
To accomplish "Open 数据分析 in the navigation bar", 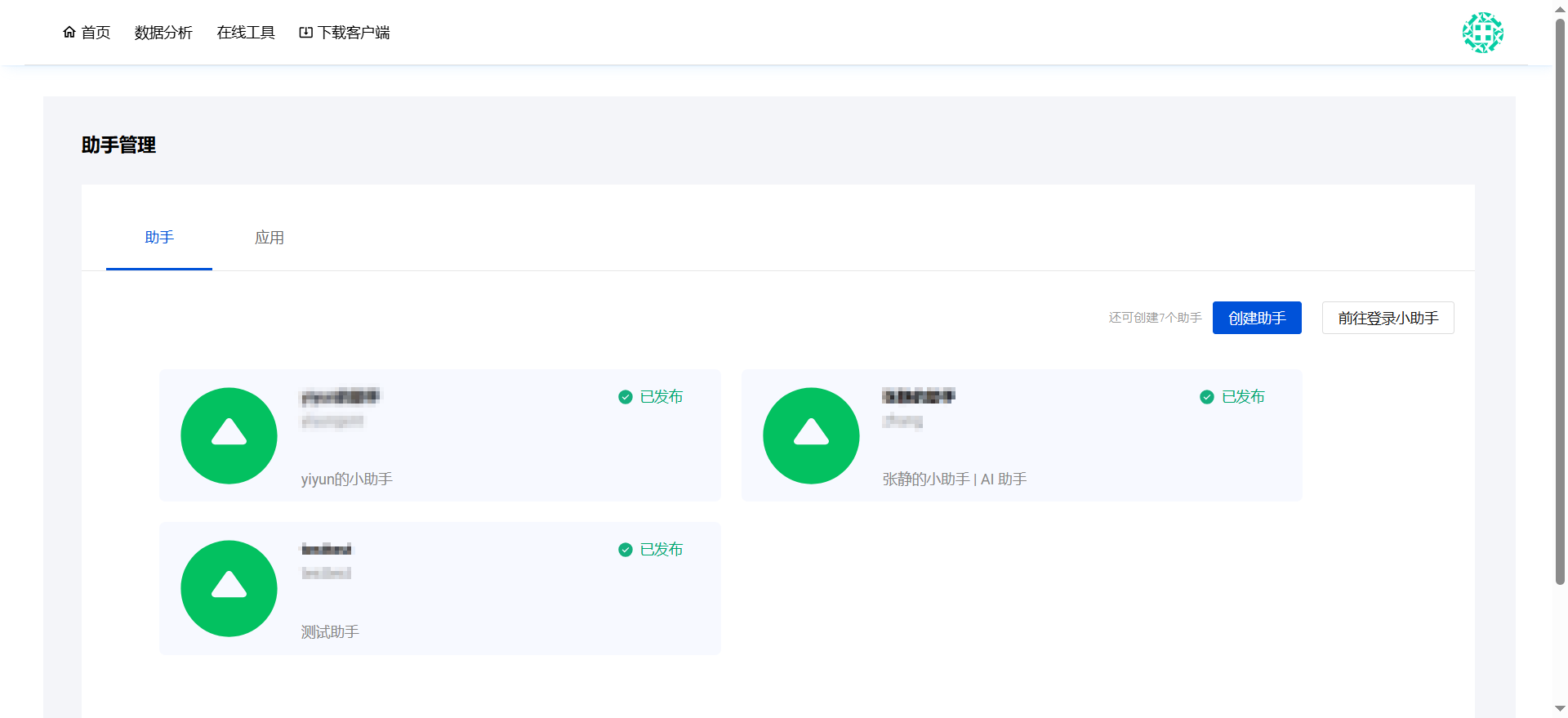I will (x=163, y=33).
